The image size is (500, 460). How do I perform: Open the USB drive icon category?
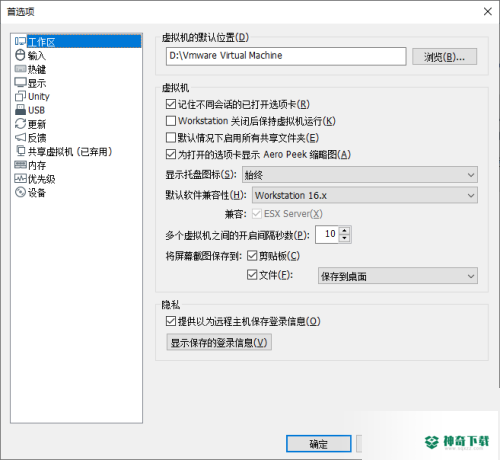(20, 110)
